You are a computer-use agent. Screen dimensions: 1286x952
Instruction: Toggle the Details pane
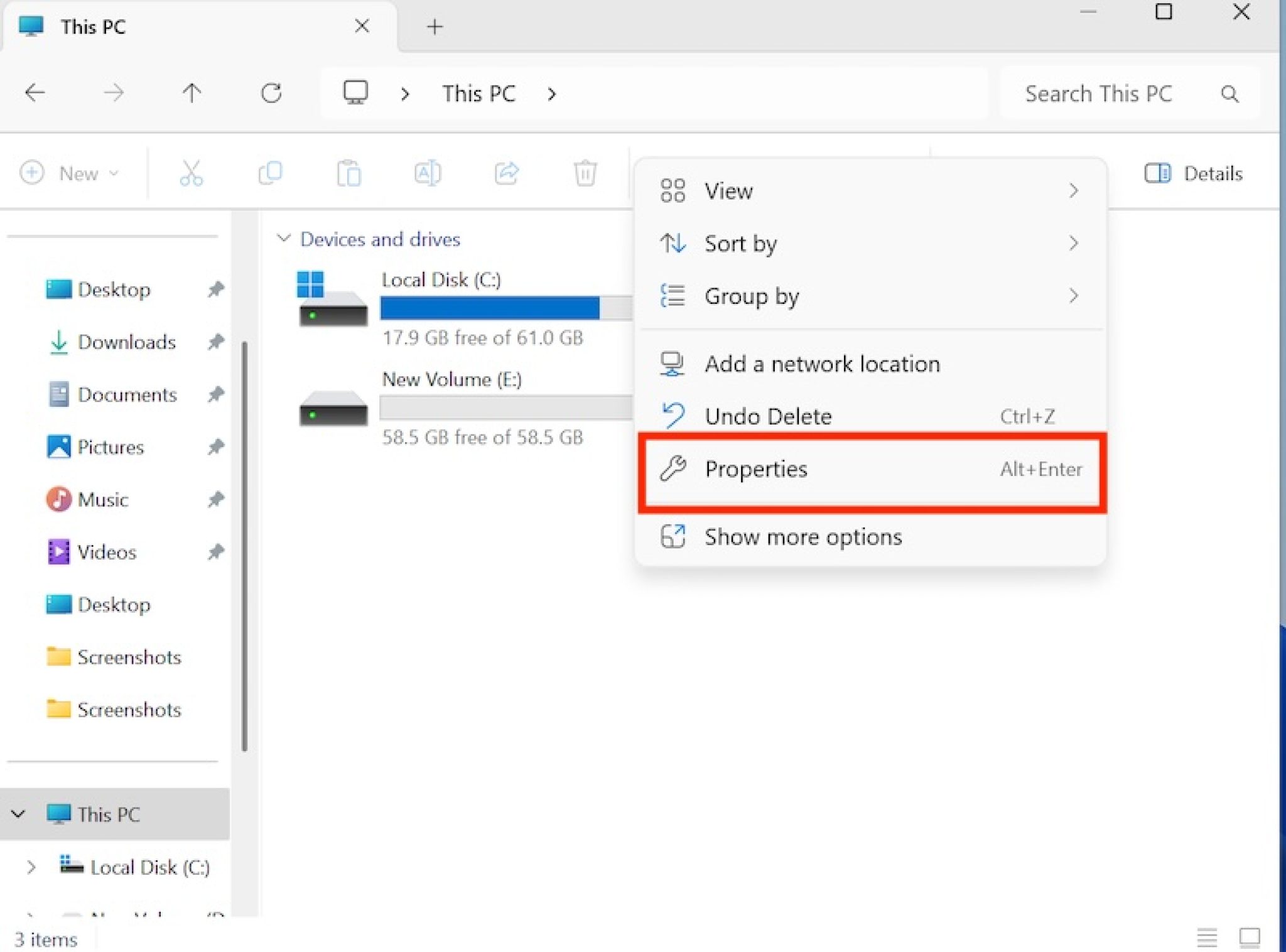pyautogui.click(x=1194, y=173)
